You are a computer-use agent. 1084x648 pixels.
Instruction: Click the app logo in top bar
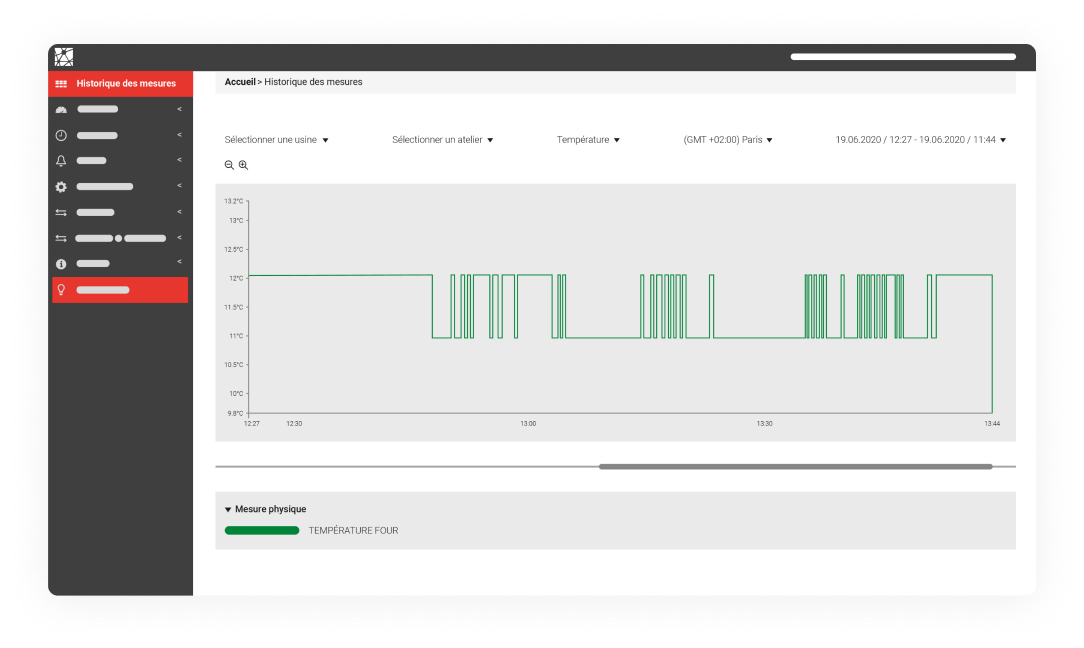point(64,57)
